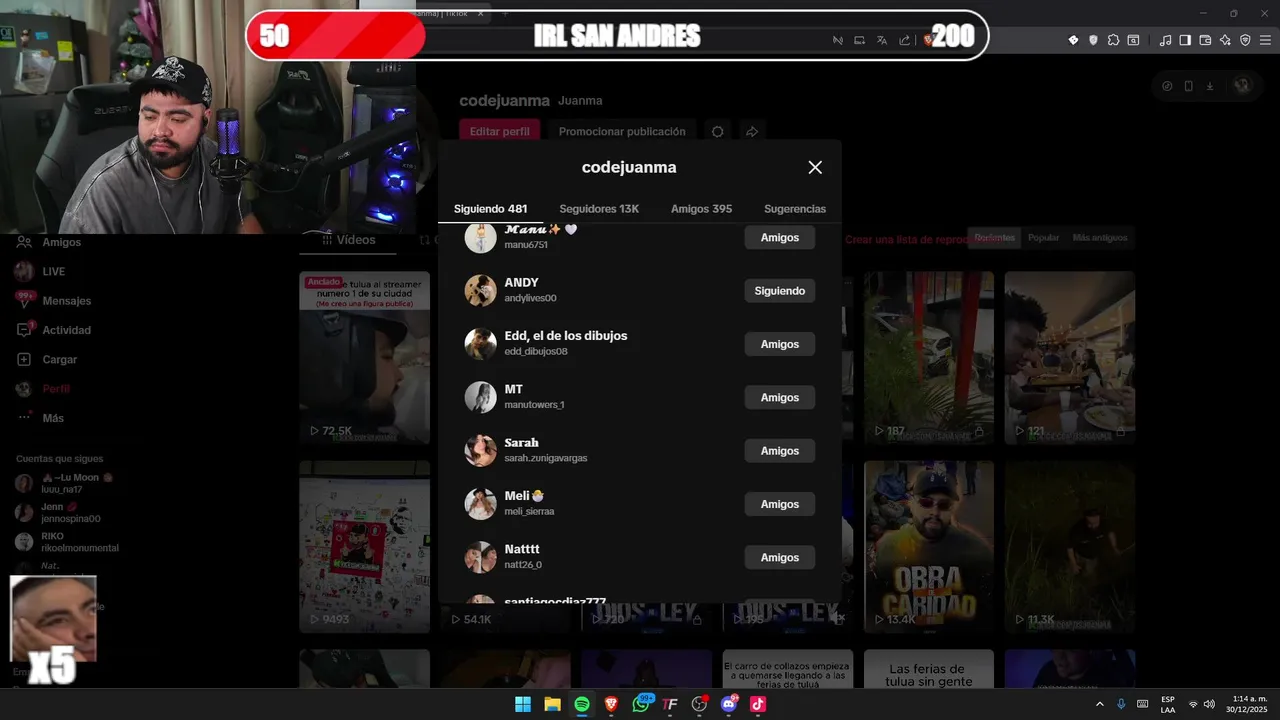Open ANDY's profile picture

[481, 291]
